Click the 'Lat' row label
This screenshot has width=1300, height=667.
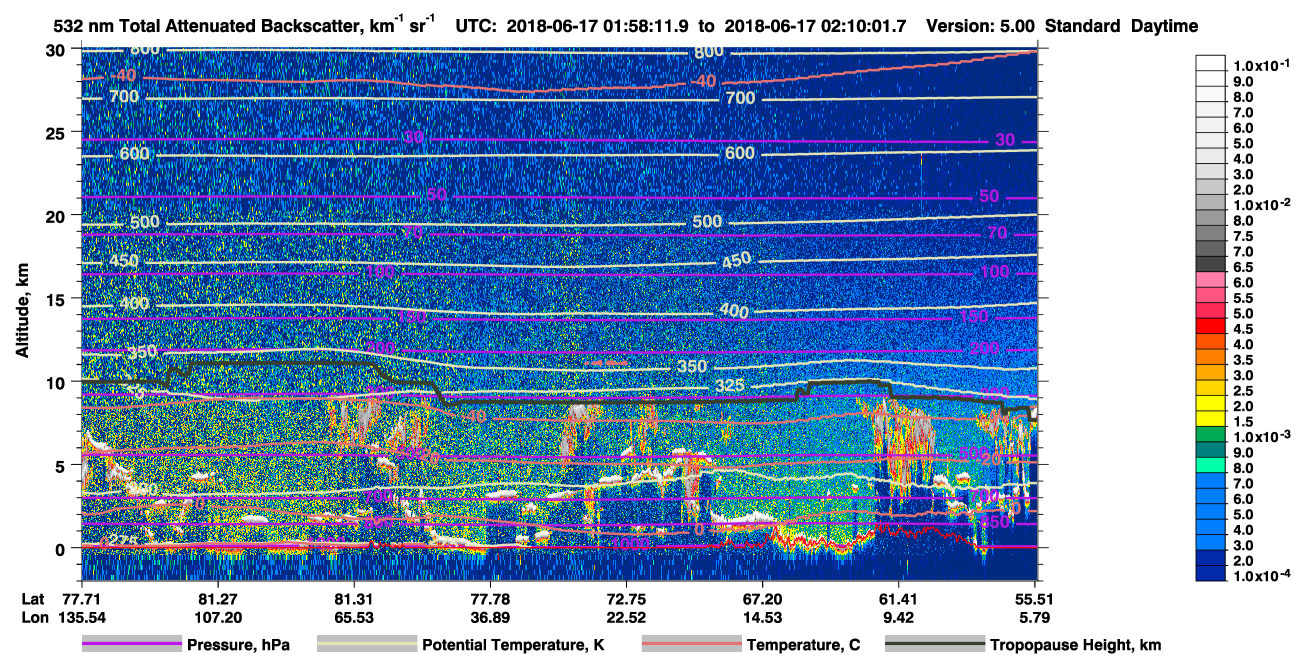(33, 598)
